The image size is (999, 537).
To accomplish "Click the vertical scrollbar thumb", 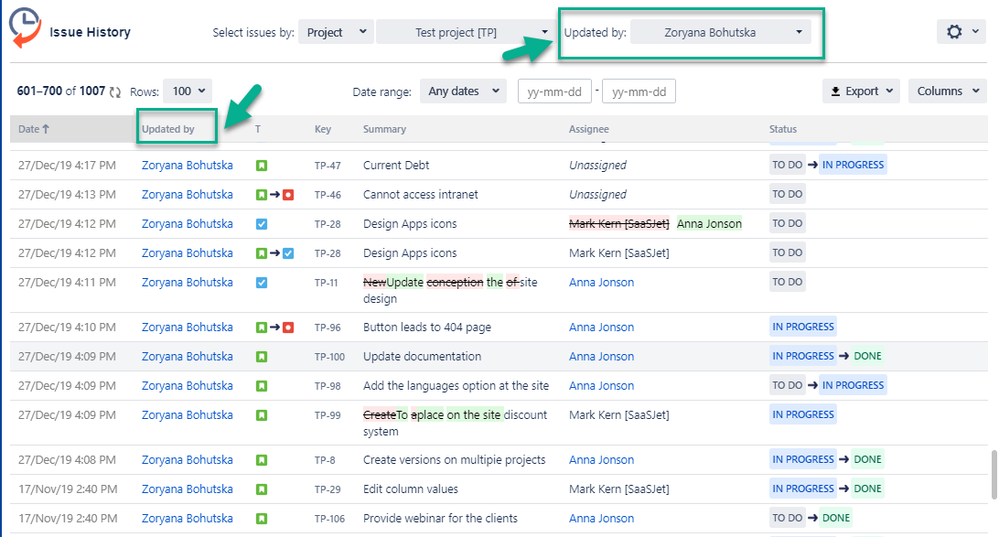I will tap(994, 475).
